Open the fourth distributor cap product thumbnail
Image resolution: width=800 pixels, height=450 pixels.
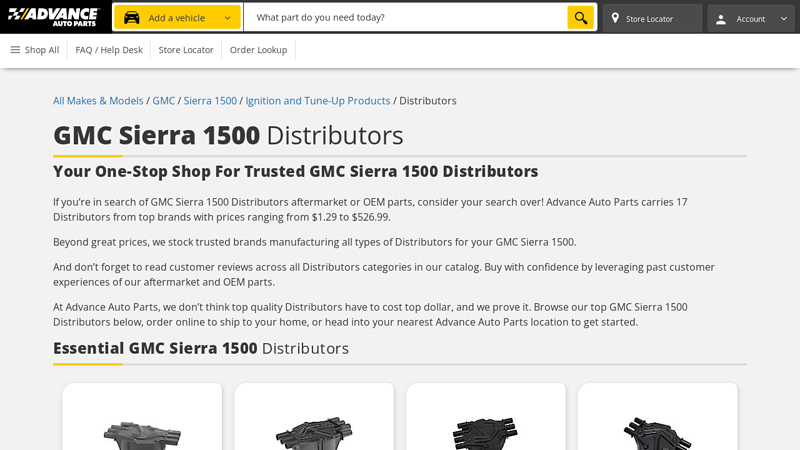coord(658,434)
